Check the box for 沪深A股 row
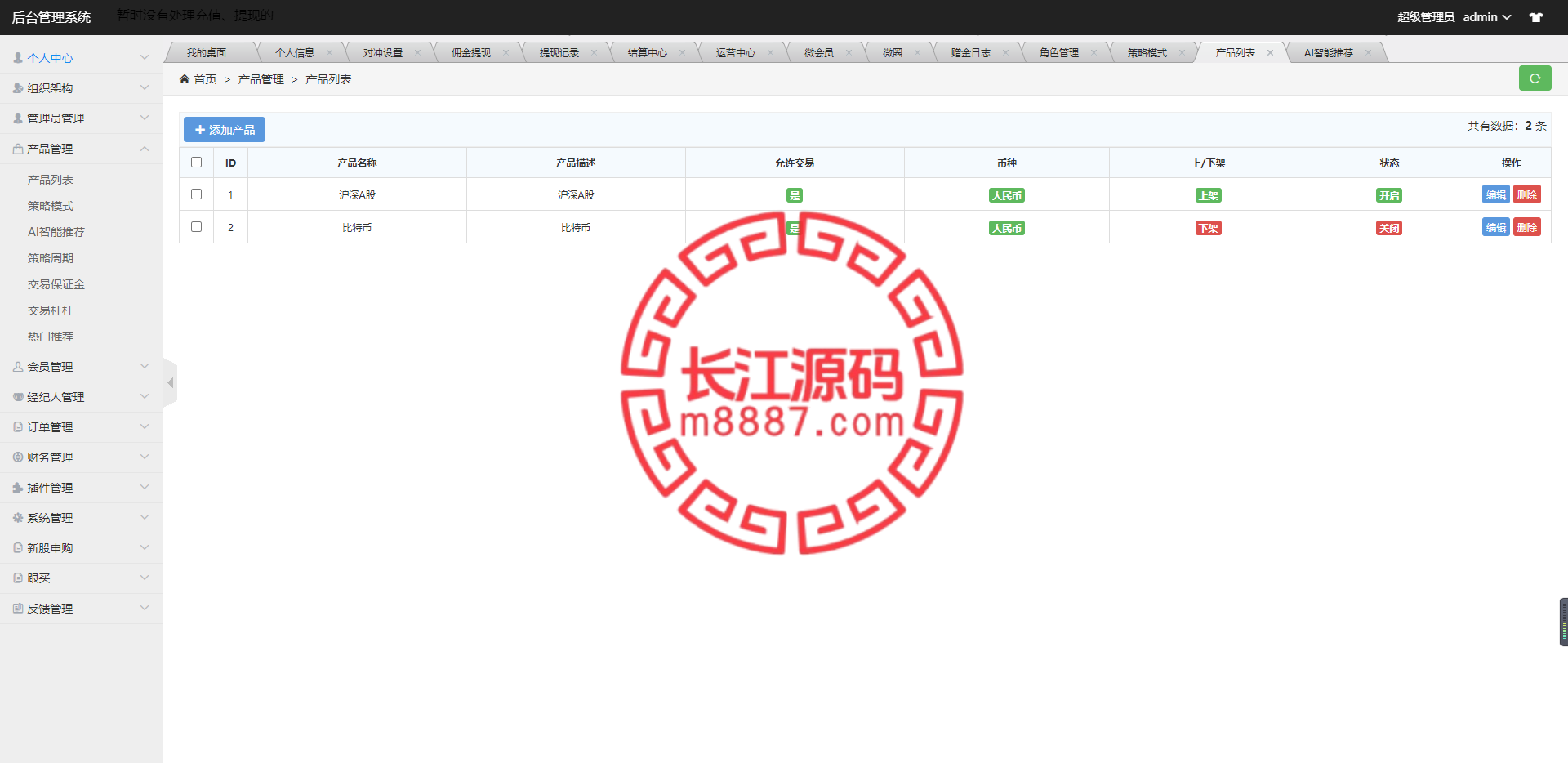This screenshot has width=1568, height=763. (196, 194)
